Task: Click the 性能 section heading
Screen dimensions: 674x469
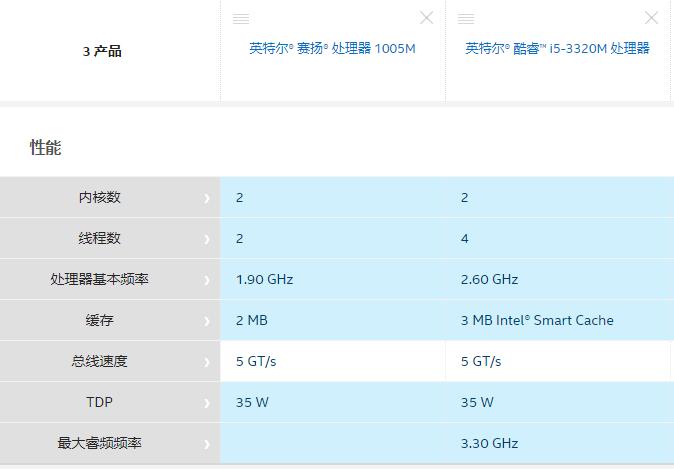Action: pyautogui.click(x=46, y=147)
